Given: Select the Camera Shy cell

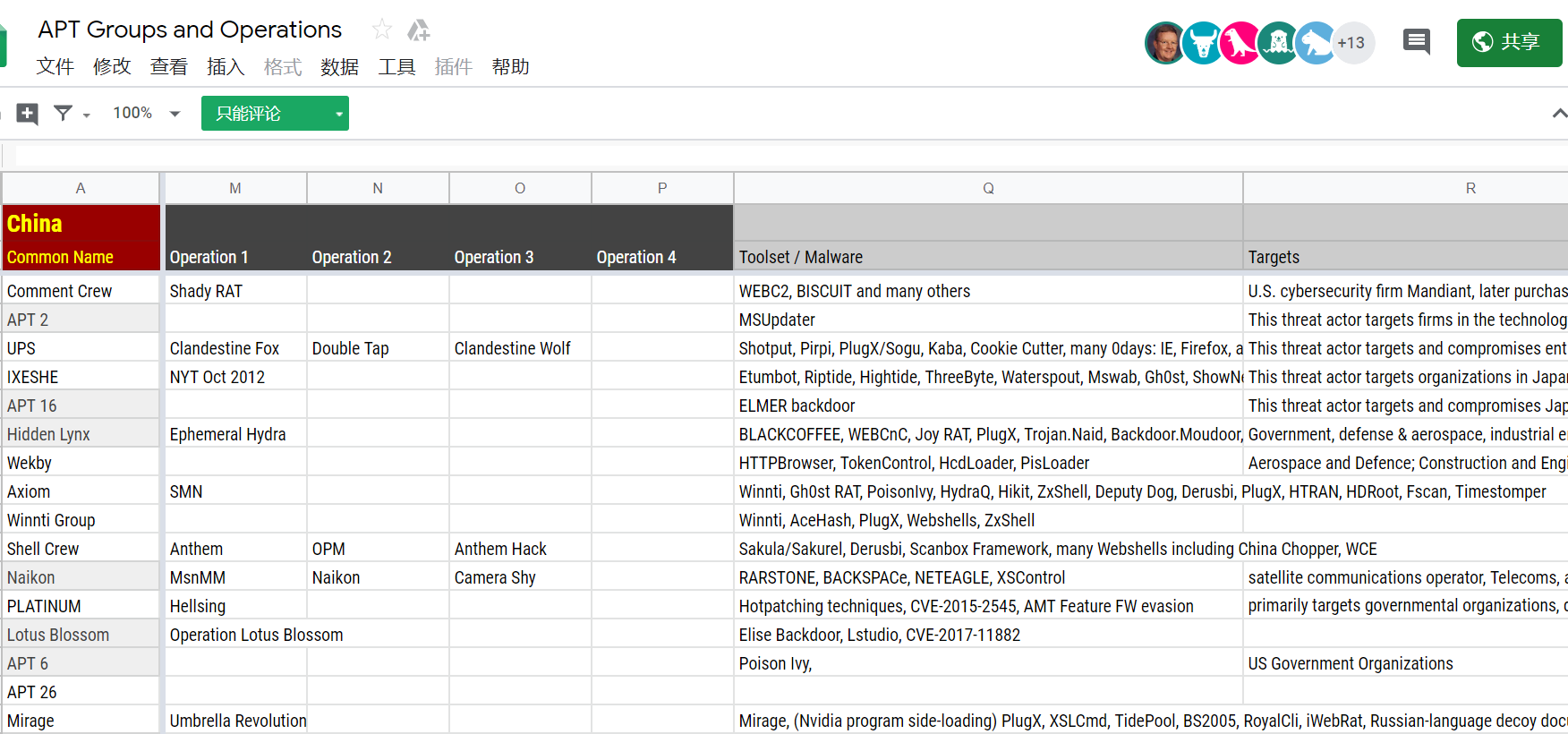Looking at the screenshot, I should 520,577.
